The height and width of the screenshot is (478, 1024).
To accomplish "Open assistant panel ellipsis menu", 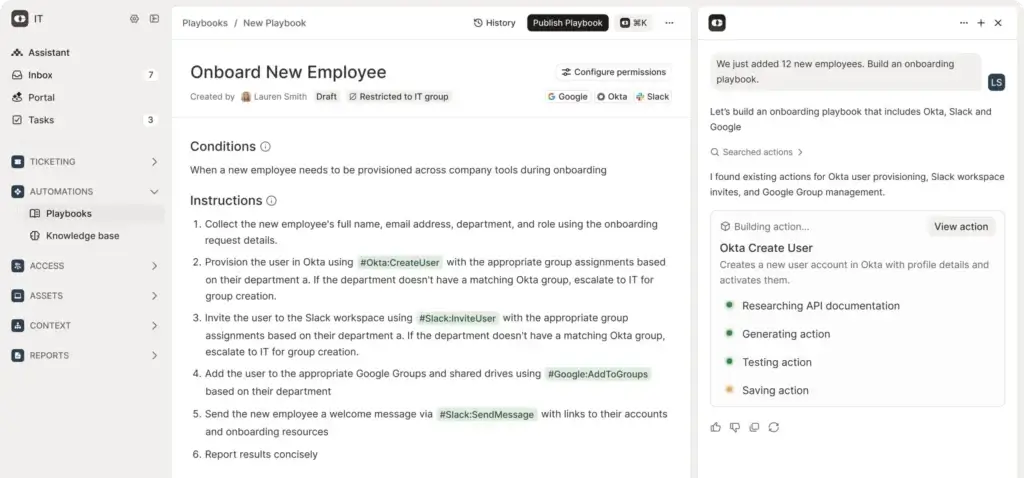I will pos(964,23).
